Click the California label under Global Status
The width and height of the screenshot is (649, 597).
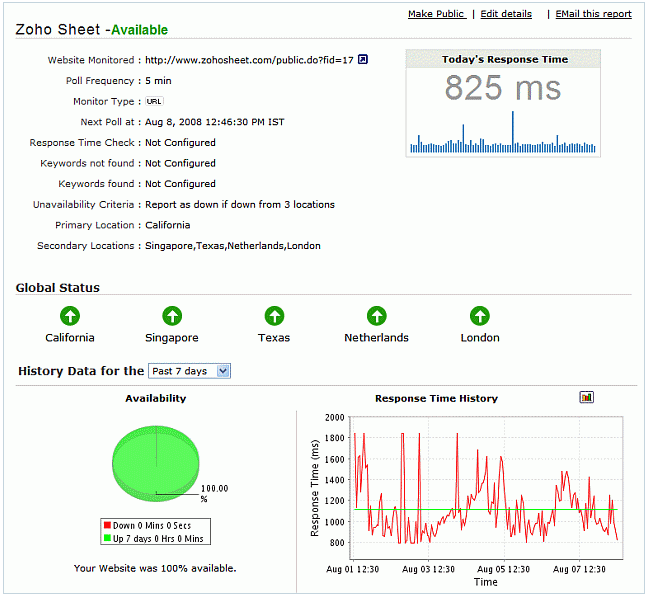coord(70,338)
